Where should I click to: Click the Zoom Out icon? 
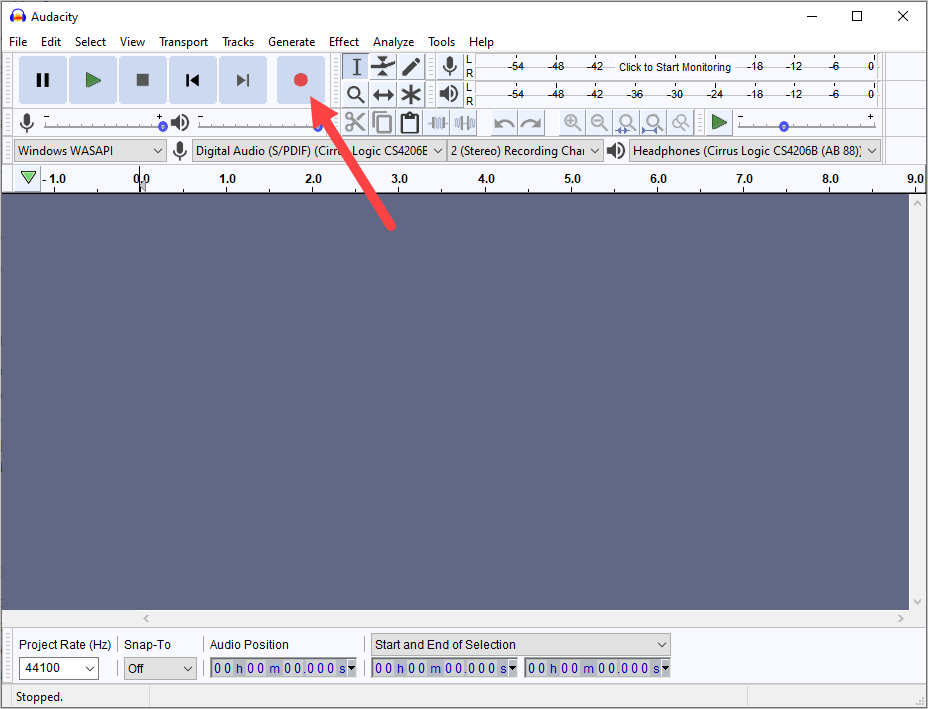point(599,123)
